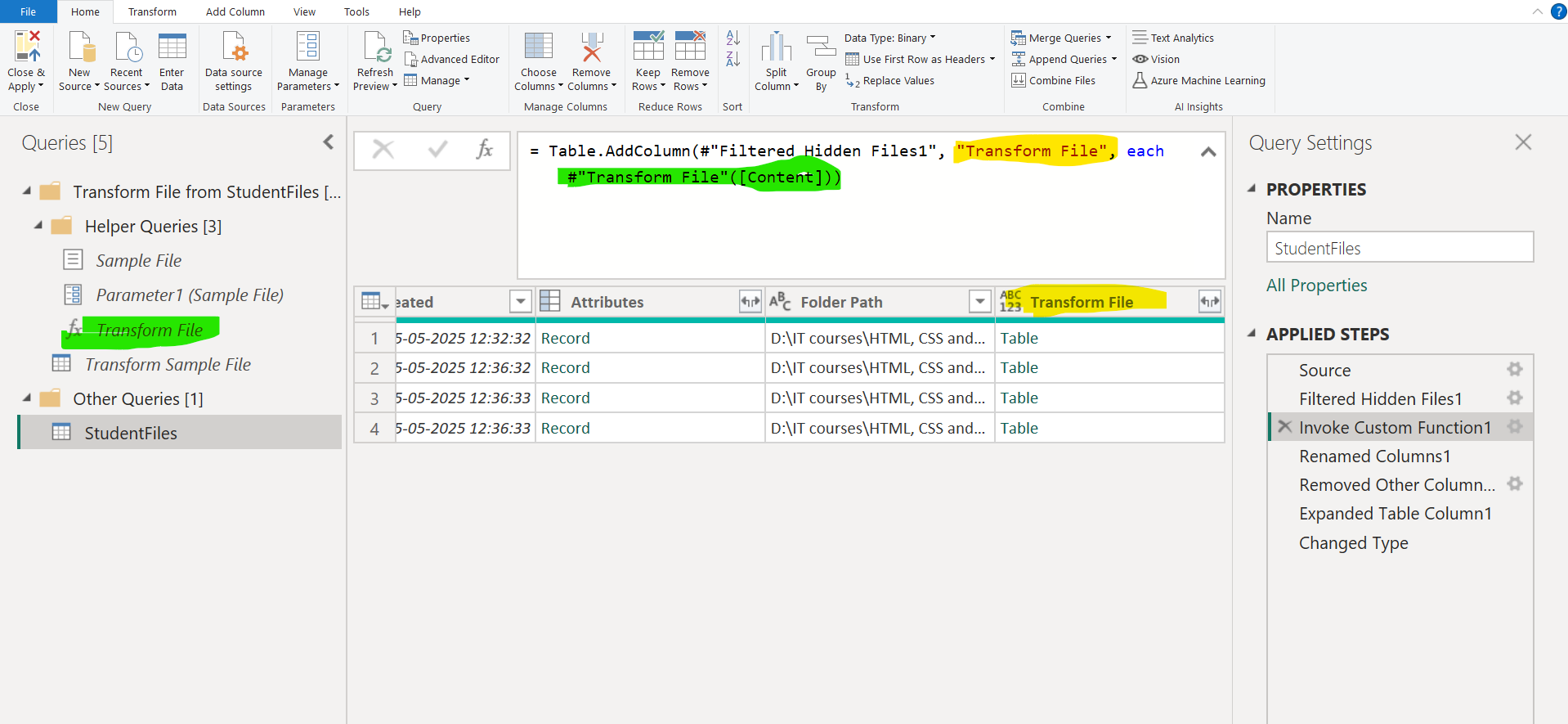The height and width of the screenshot is (724, 1568).
Task: Delete the Invoke Custom Function1 step
Action: [1284, 427]
